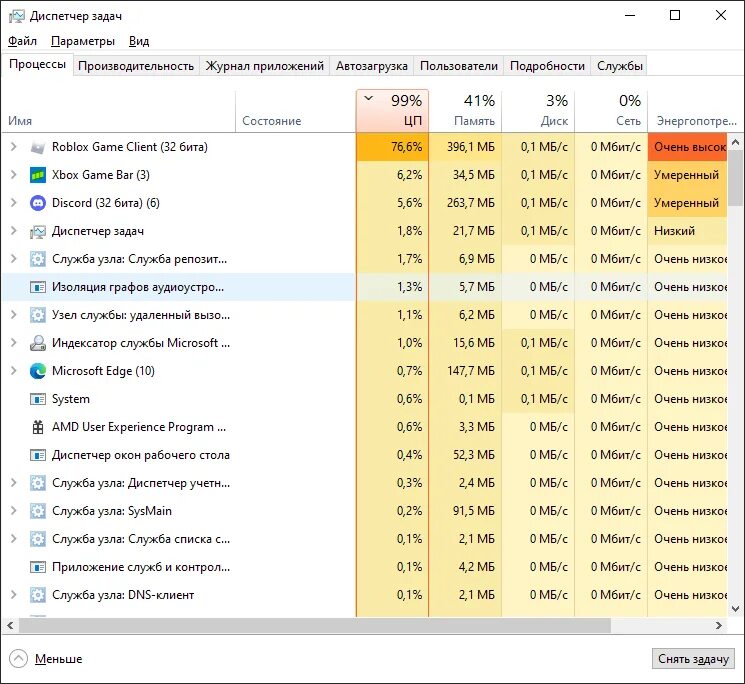The image size is (745, 684).
Task: Switch to the Производительность tab
Action: click(x=136, y=66)
